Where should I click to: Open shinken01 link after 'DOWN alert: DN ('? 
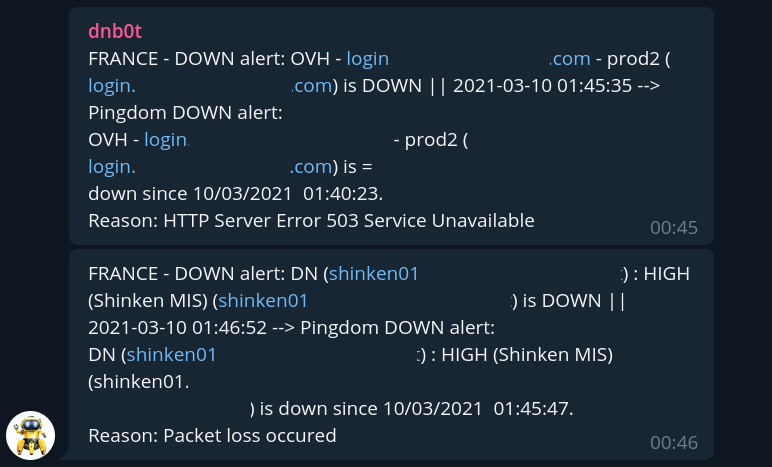pos(374,274)
